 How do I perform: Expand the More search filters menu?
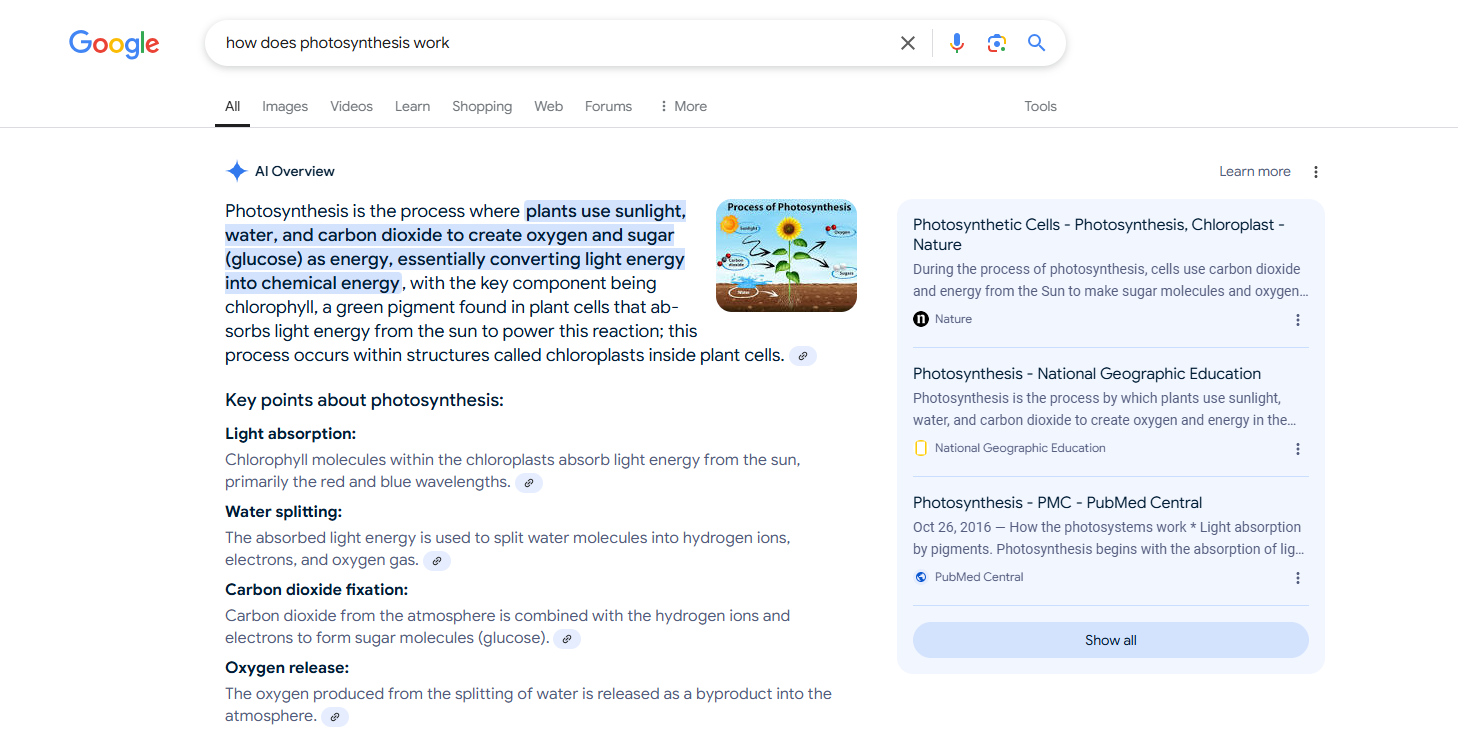[x=682, y=106]
